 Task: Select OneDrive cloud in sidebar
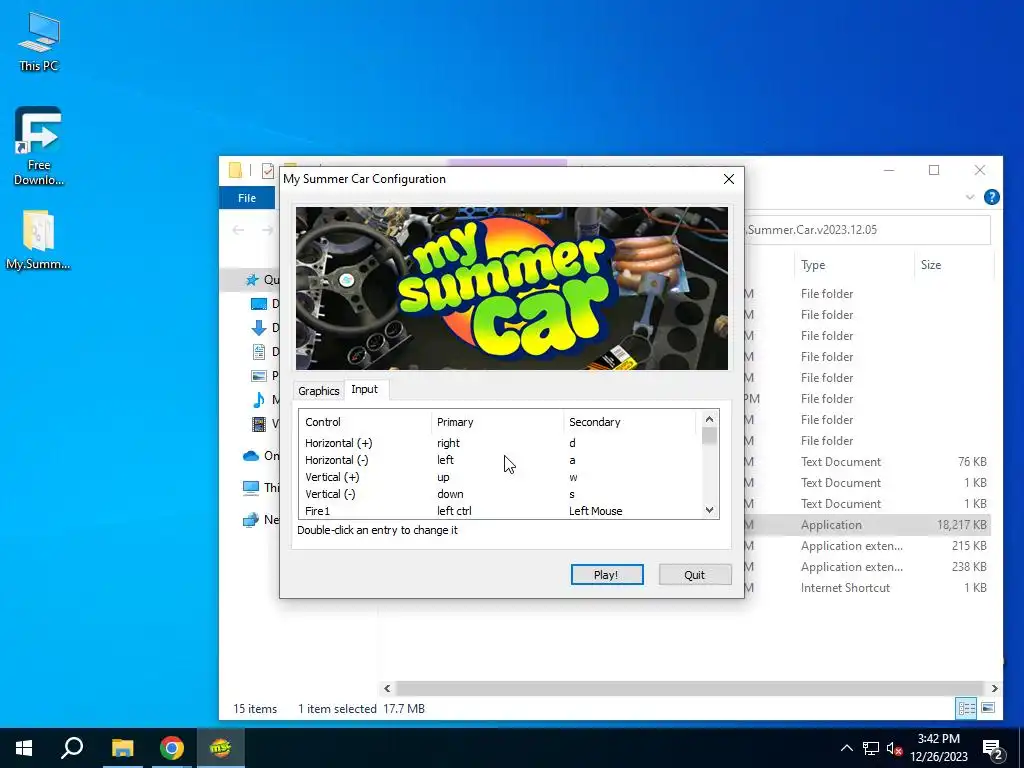coord(251,456)
